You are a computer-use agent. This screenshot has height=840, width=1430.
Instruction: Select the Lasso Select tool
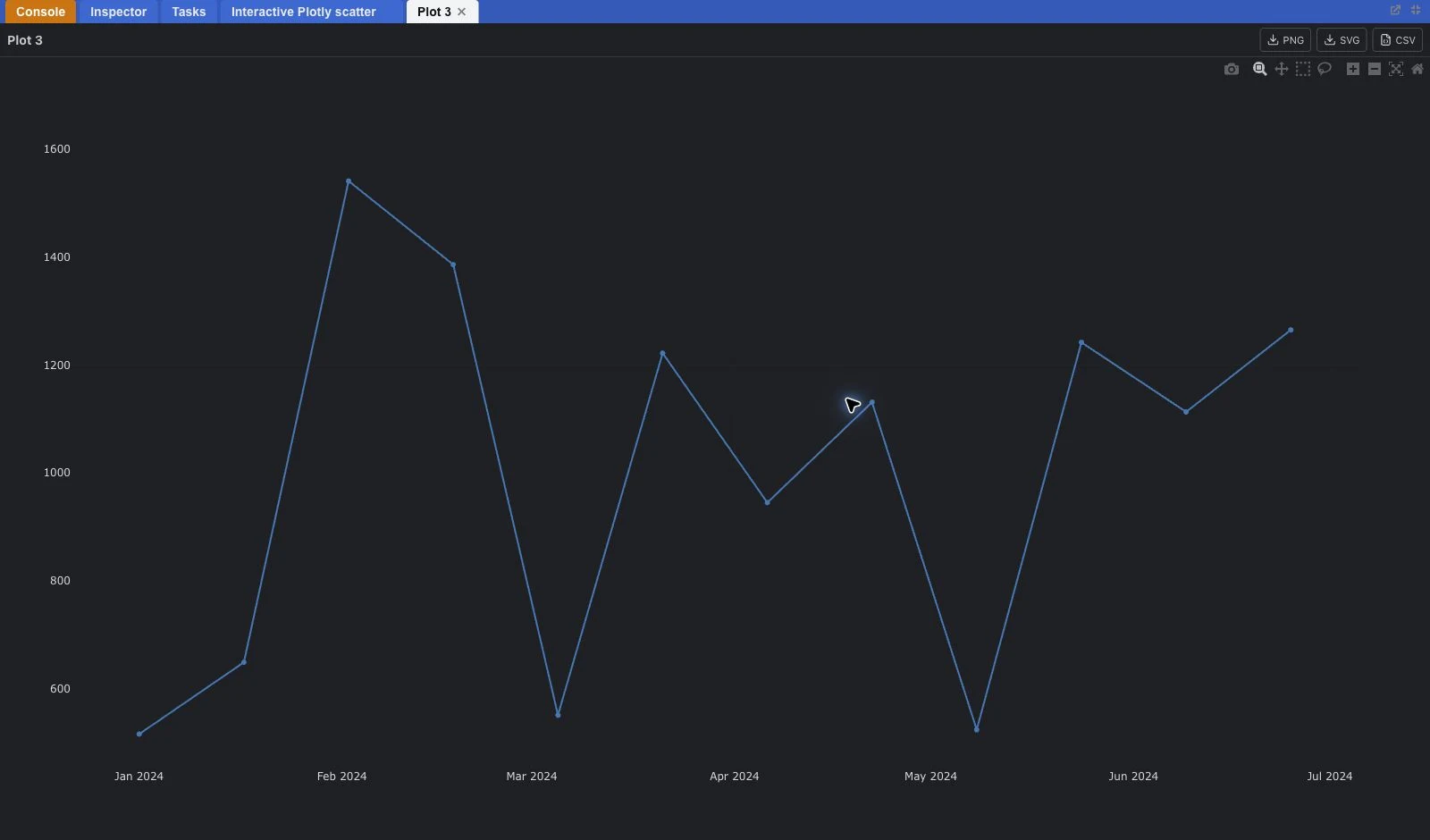coord(1325,69)
